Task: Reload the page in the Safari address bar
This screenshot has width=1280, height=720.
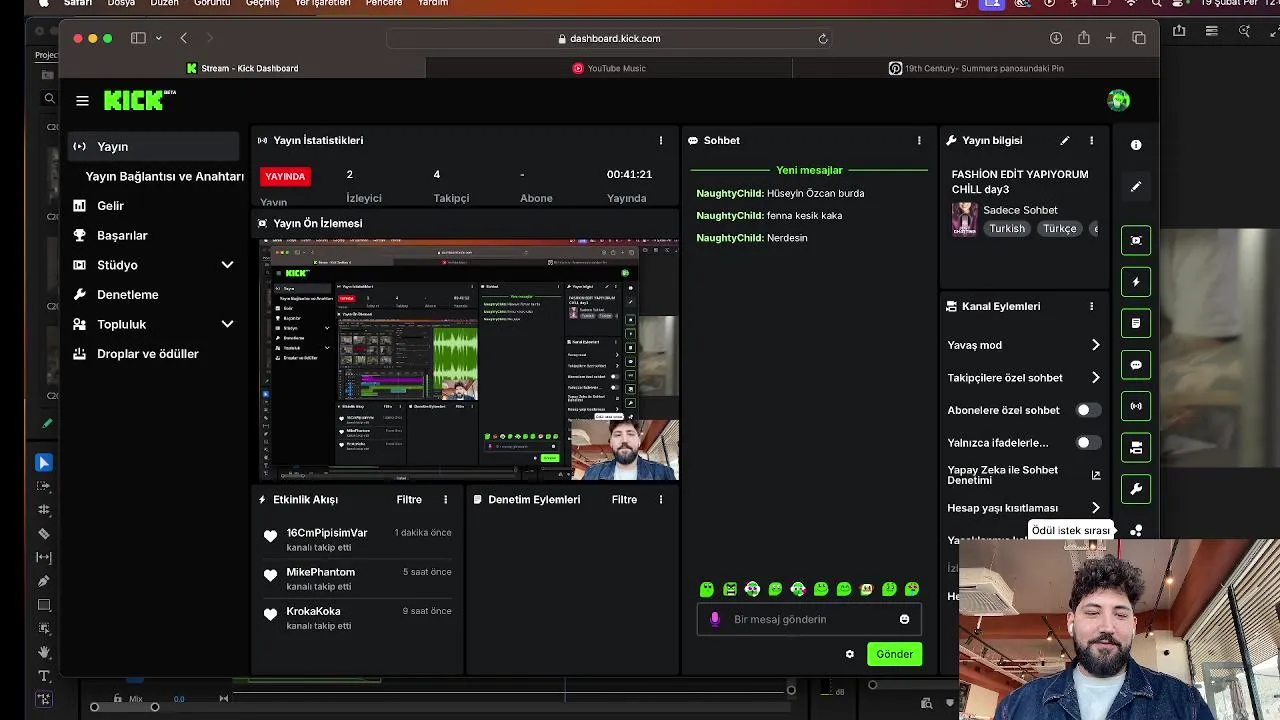Action: point(823,39)
